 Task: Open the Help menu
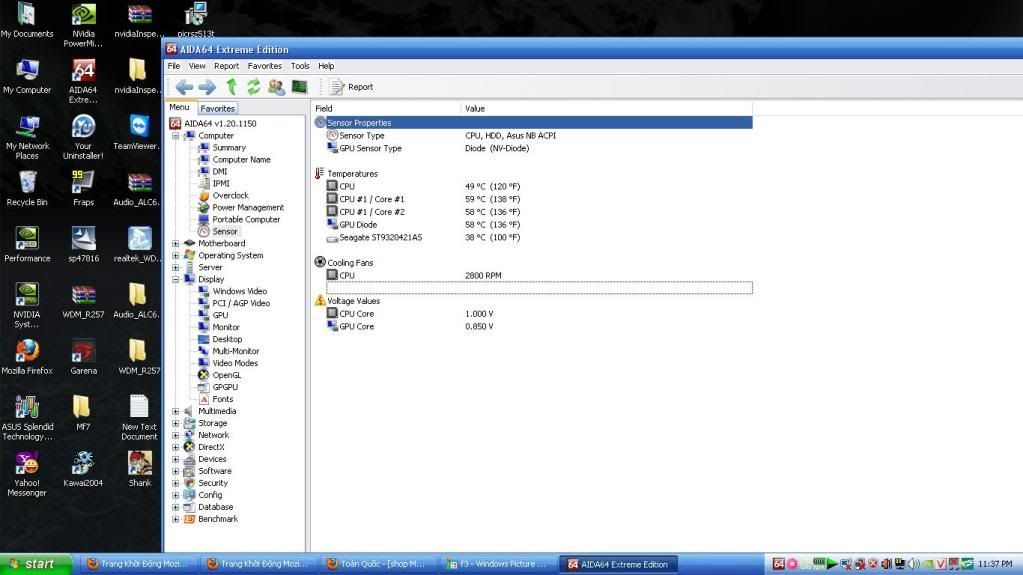[326, 66]
